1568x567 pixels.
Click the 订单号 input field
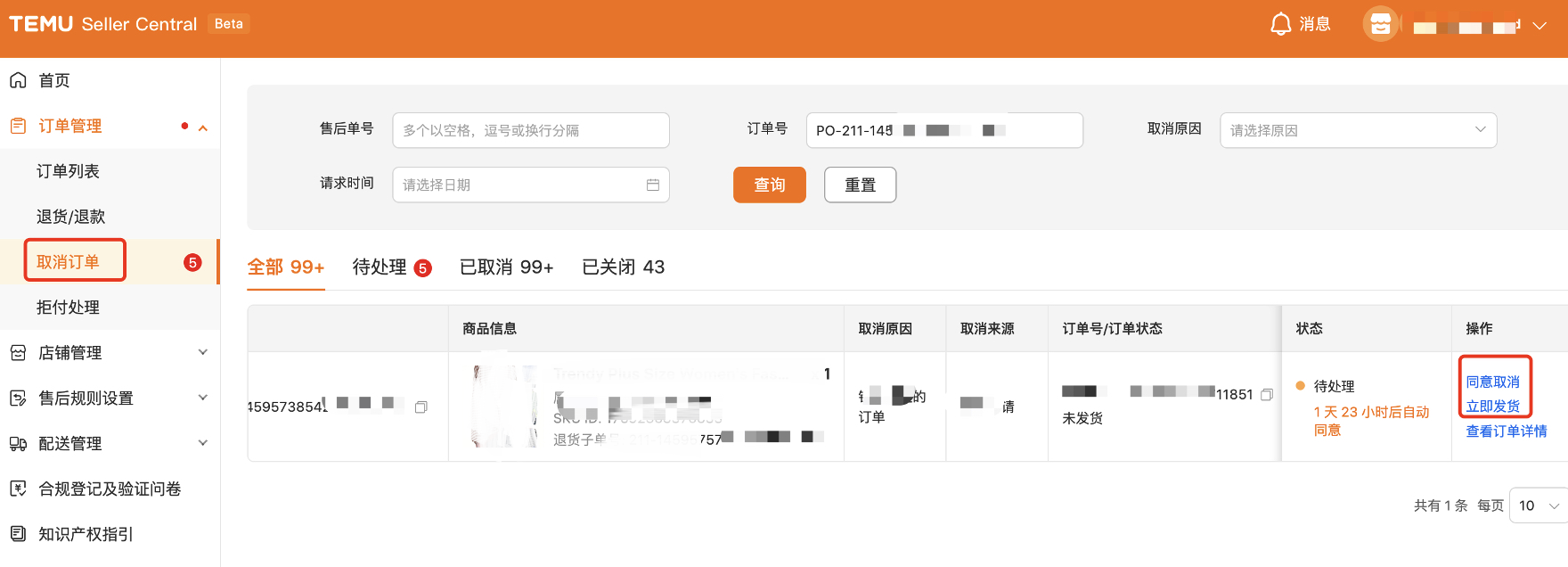944,130
